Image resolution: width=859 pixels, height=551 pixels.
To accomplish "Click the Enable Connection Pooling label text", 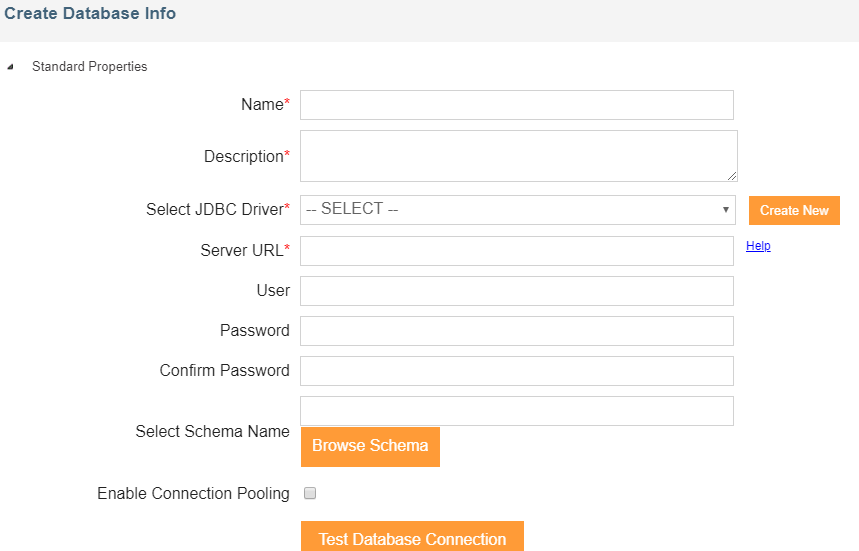I will (193, 493).
